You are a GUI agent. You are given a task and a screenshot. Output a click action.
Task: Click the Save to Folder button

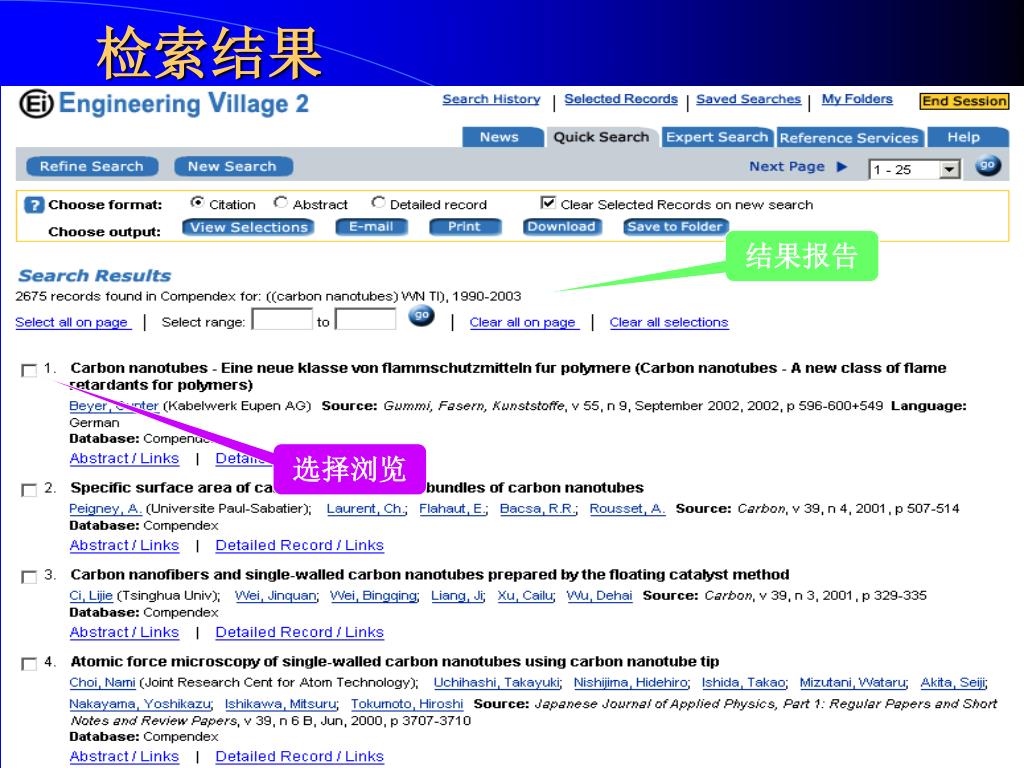tap(675, 227)
